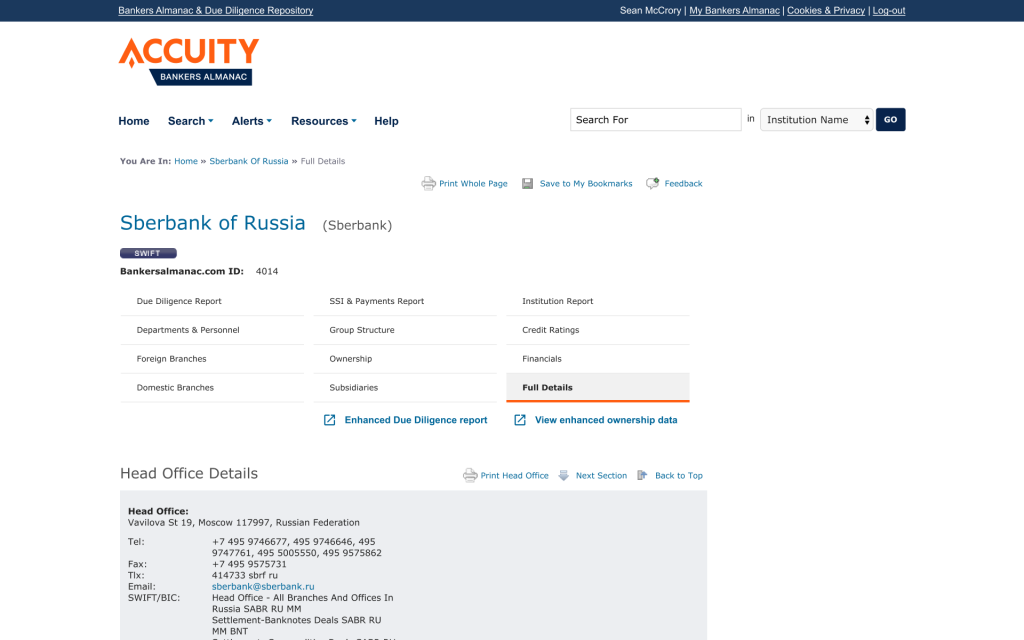
Task: Click the Home breadcrumb link
Action: point(186,161)
